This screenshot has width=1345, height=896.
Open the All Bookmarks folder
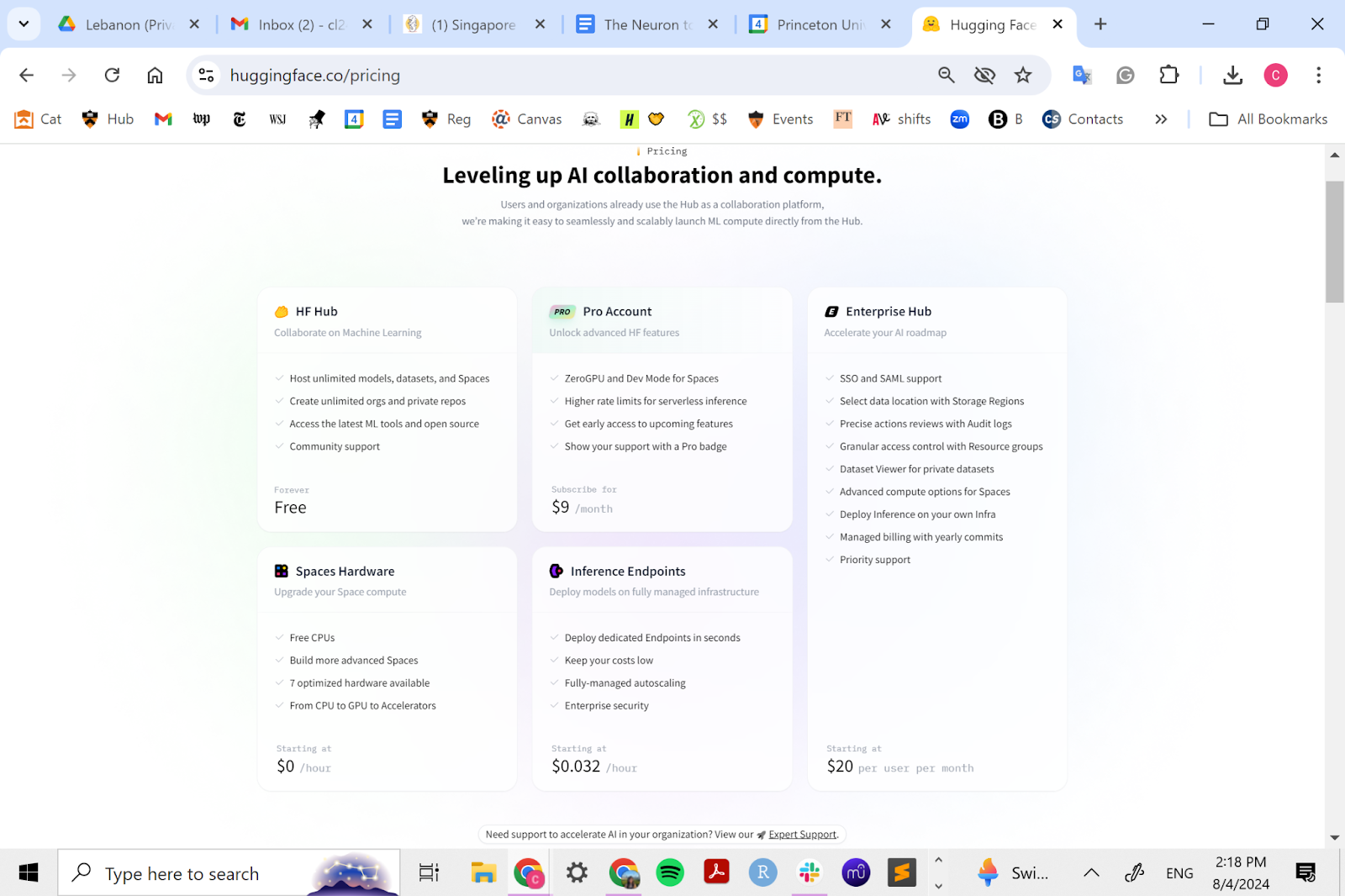[x=1268, y=119]
